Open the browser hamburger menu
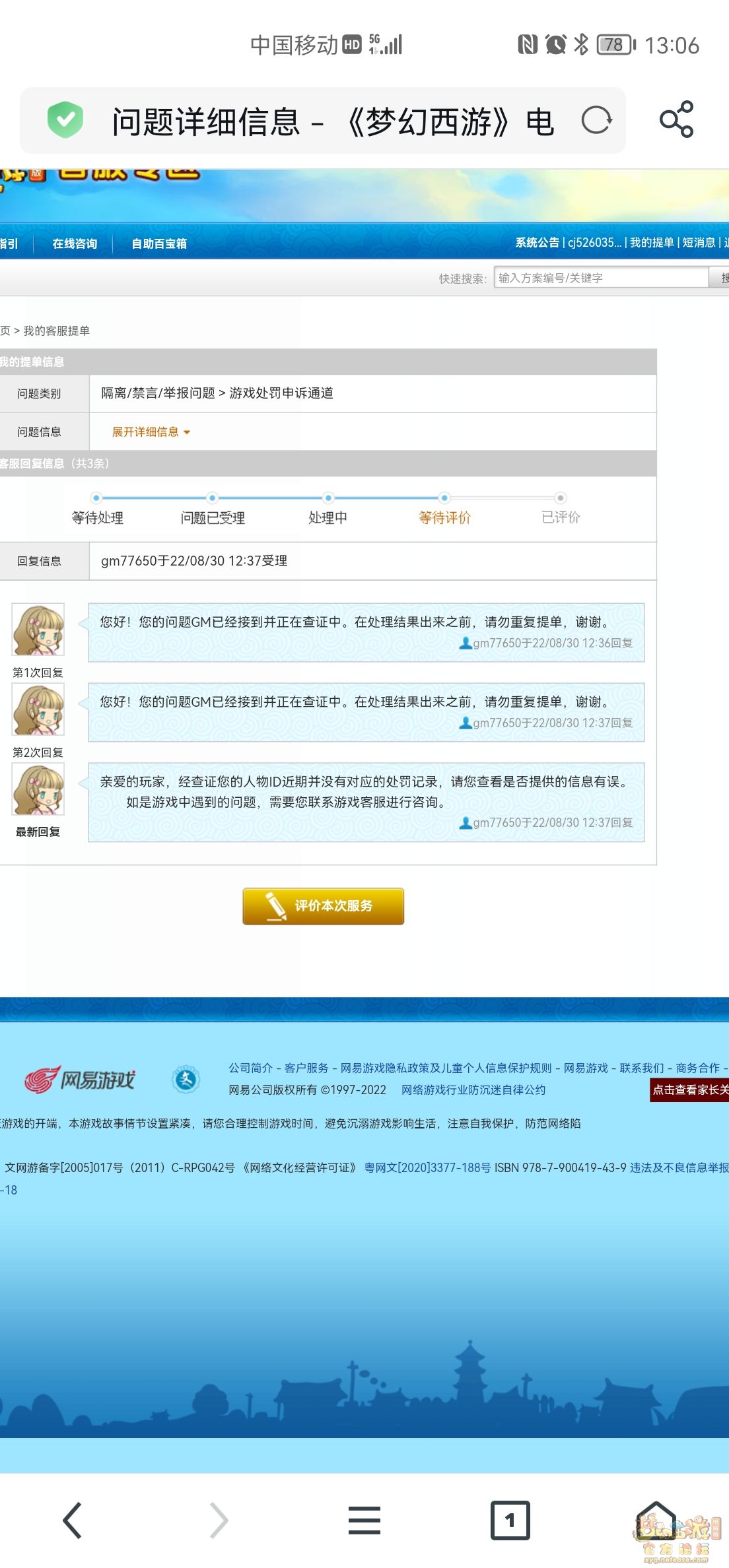 pos(364,1520)
